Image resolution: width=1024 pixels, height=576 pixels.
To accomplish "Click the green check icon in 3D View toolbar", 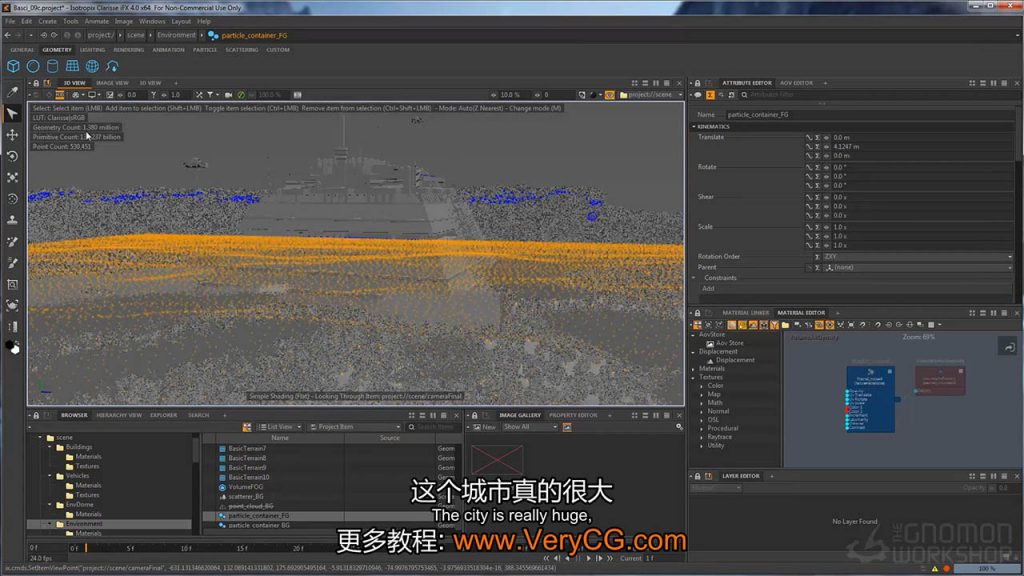I will 241,95.
